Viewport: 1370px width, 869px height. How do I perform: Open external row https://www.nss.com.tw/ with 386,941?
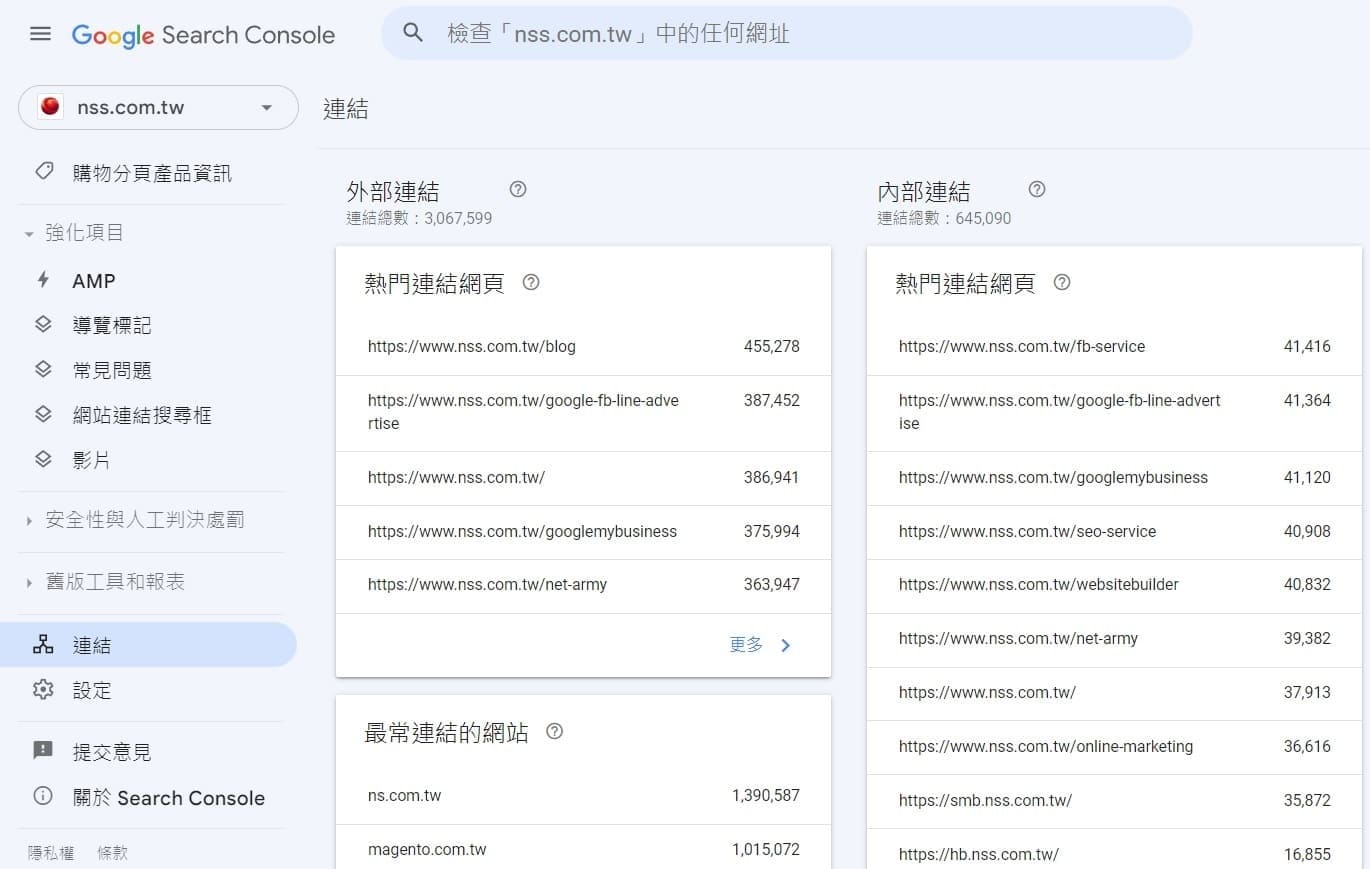click(x=583, y=478)
